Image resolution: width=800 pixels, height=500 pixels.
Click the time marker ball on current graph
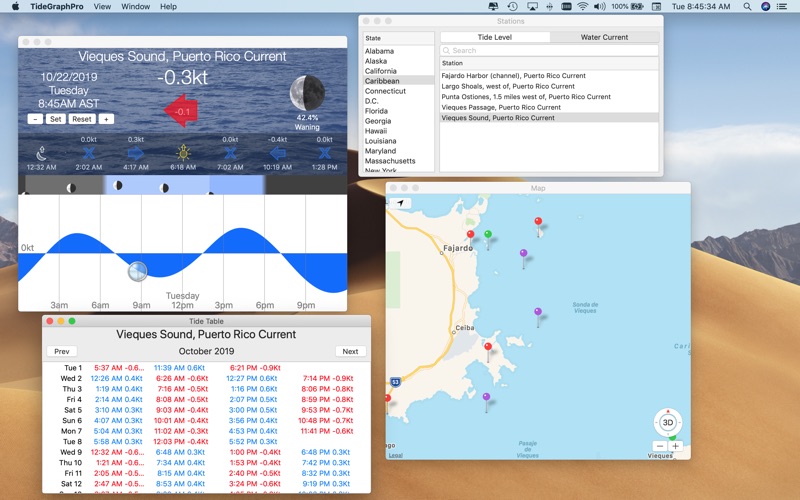[x=137, y=271]
